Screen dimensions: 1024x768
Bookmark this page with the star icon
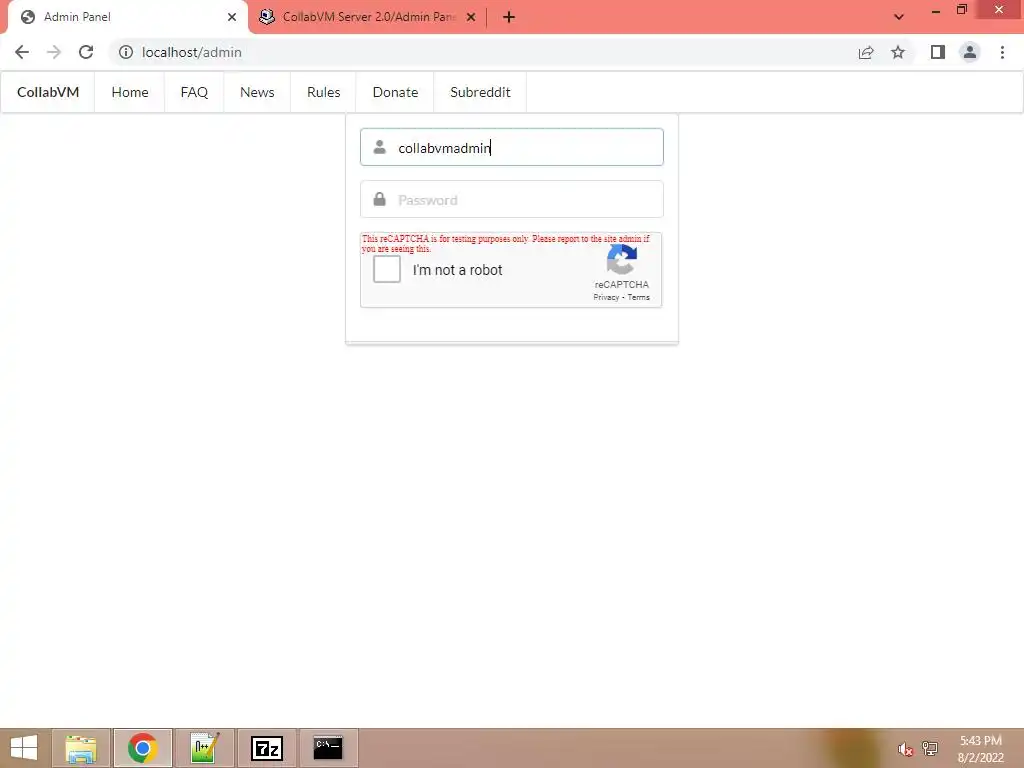click(898, 52)
